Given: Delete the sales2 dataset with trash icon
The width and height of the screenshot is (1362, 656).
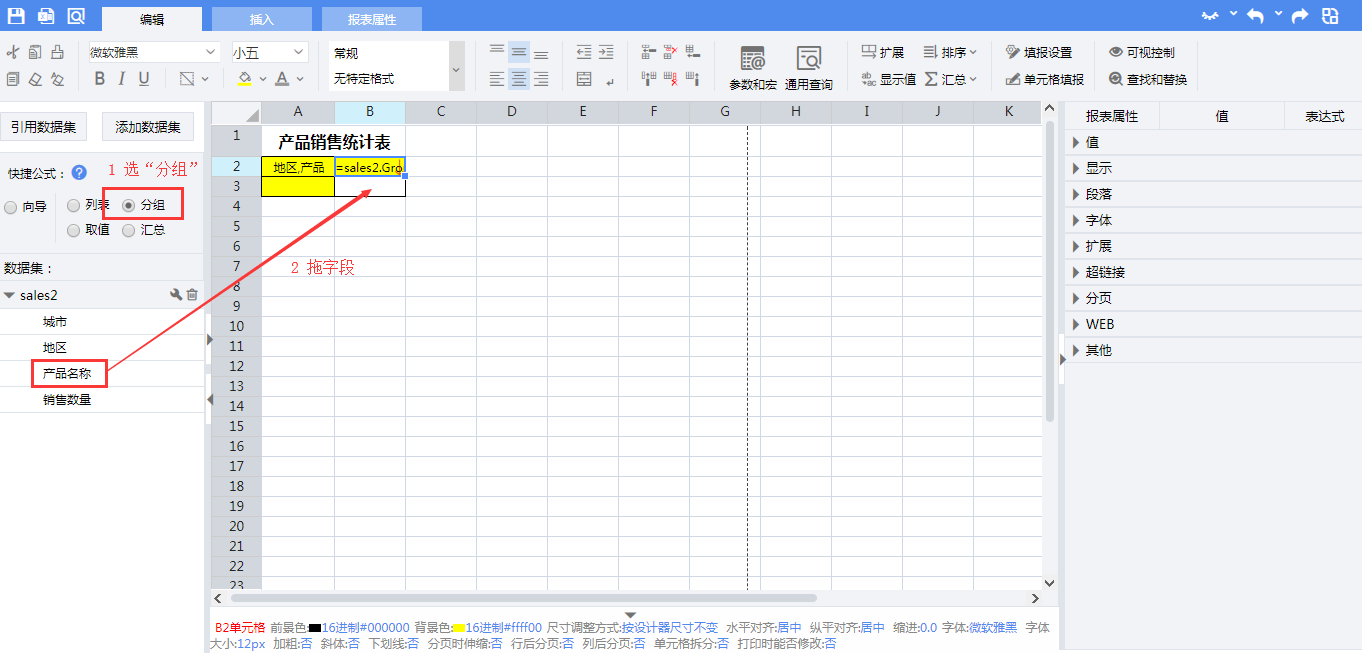Looking at the screenshot, I should click(193, 295).
